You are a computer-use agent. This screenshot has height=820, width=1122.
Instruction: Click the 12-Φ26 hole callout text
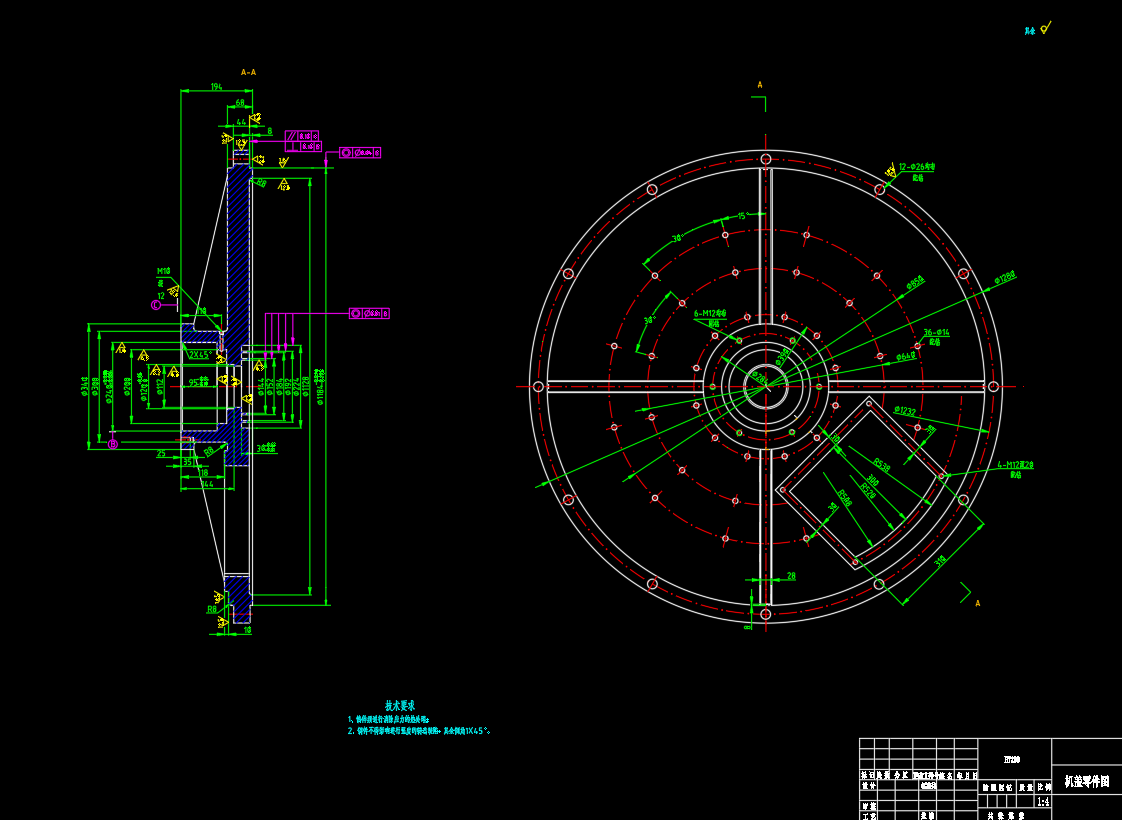(x=917, y=167)
